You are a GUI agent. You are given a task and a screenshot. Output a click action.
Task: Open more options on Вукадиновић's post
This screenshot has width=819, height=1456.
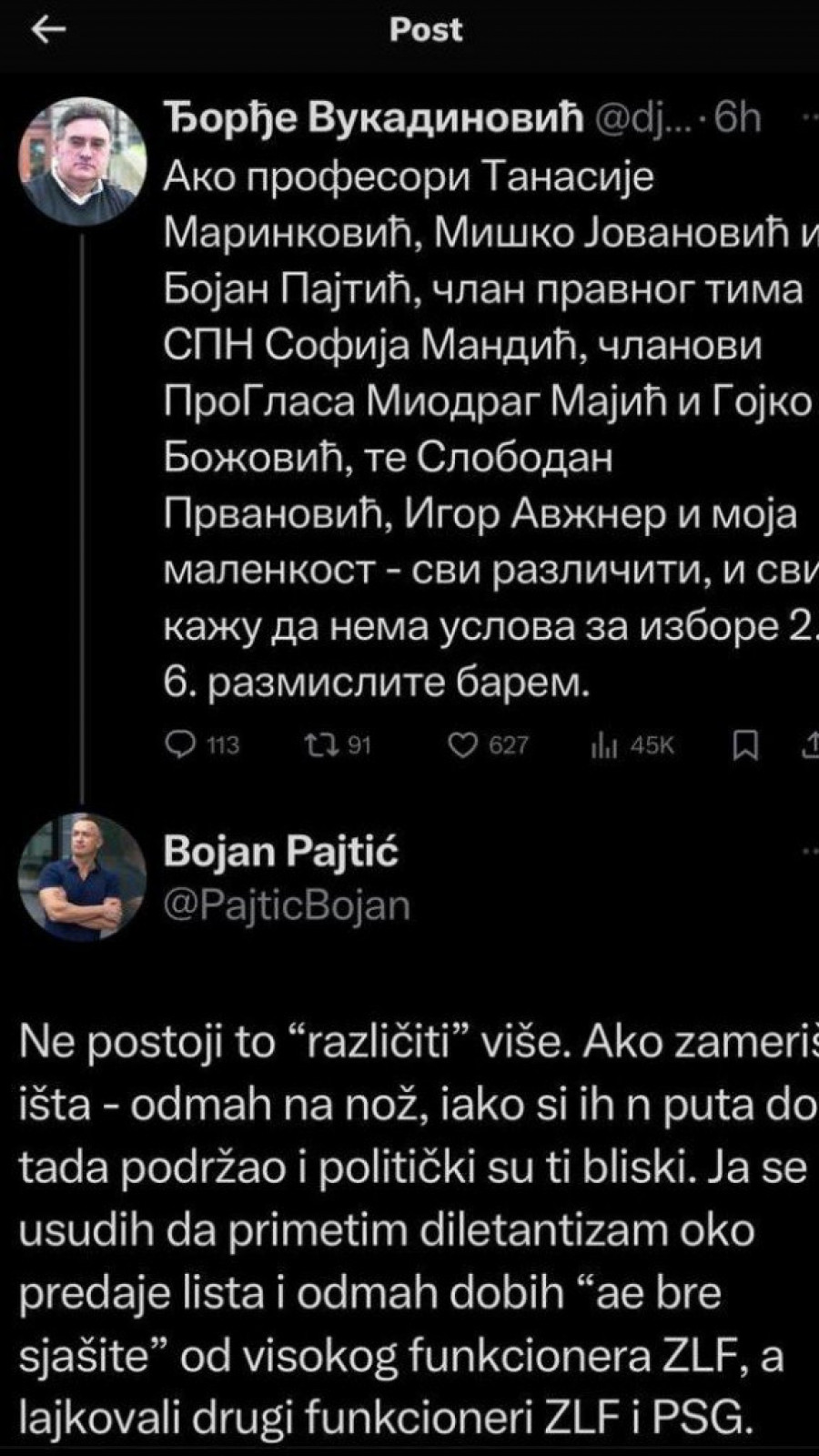pos(808,118)
